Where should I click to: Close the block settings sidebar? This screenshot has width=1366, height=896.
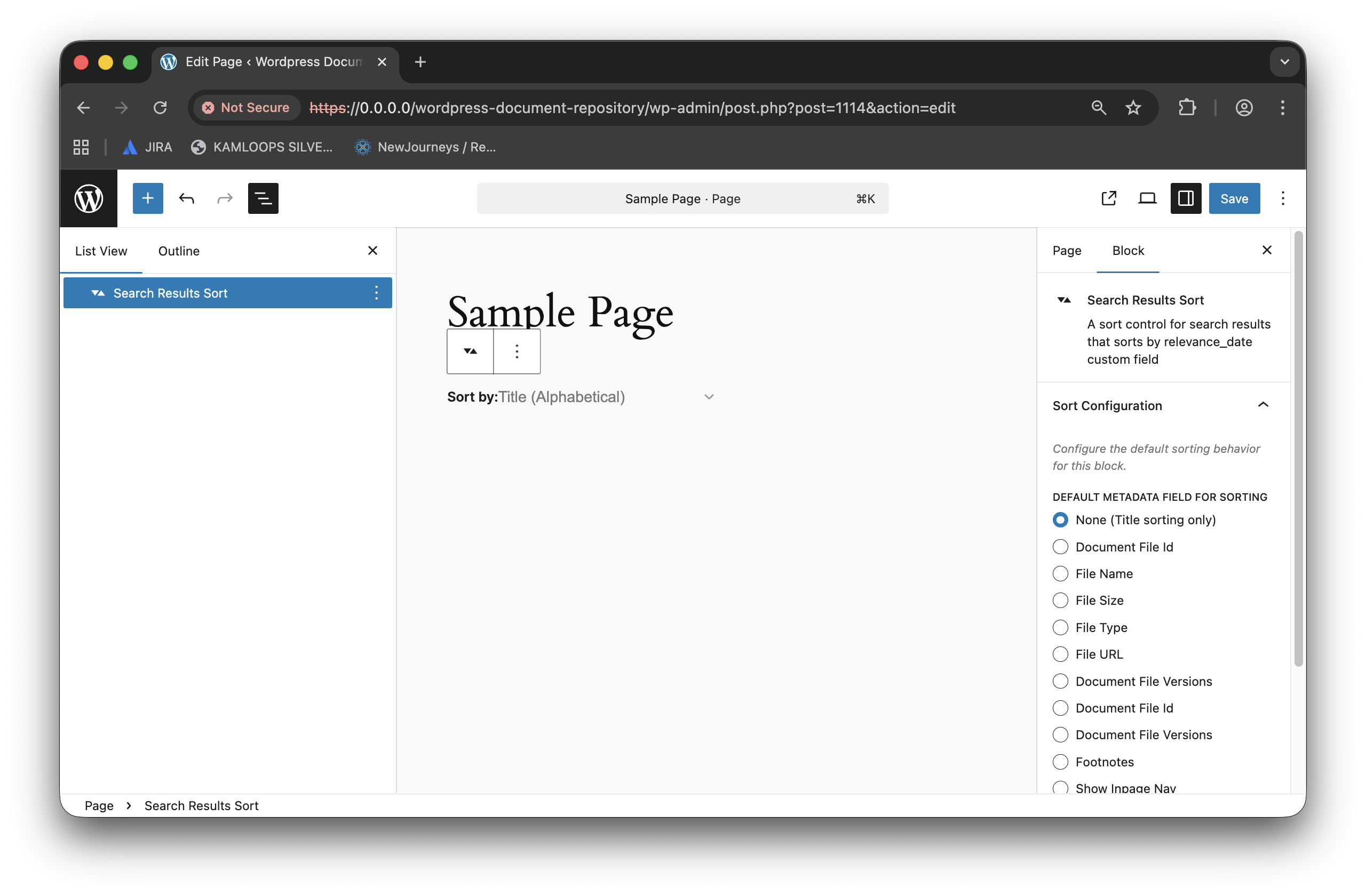pyautogui.click(x=1266, y=250)
